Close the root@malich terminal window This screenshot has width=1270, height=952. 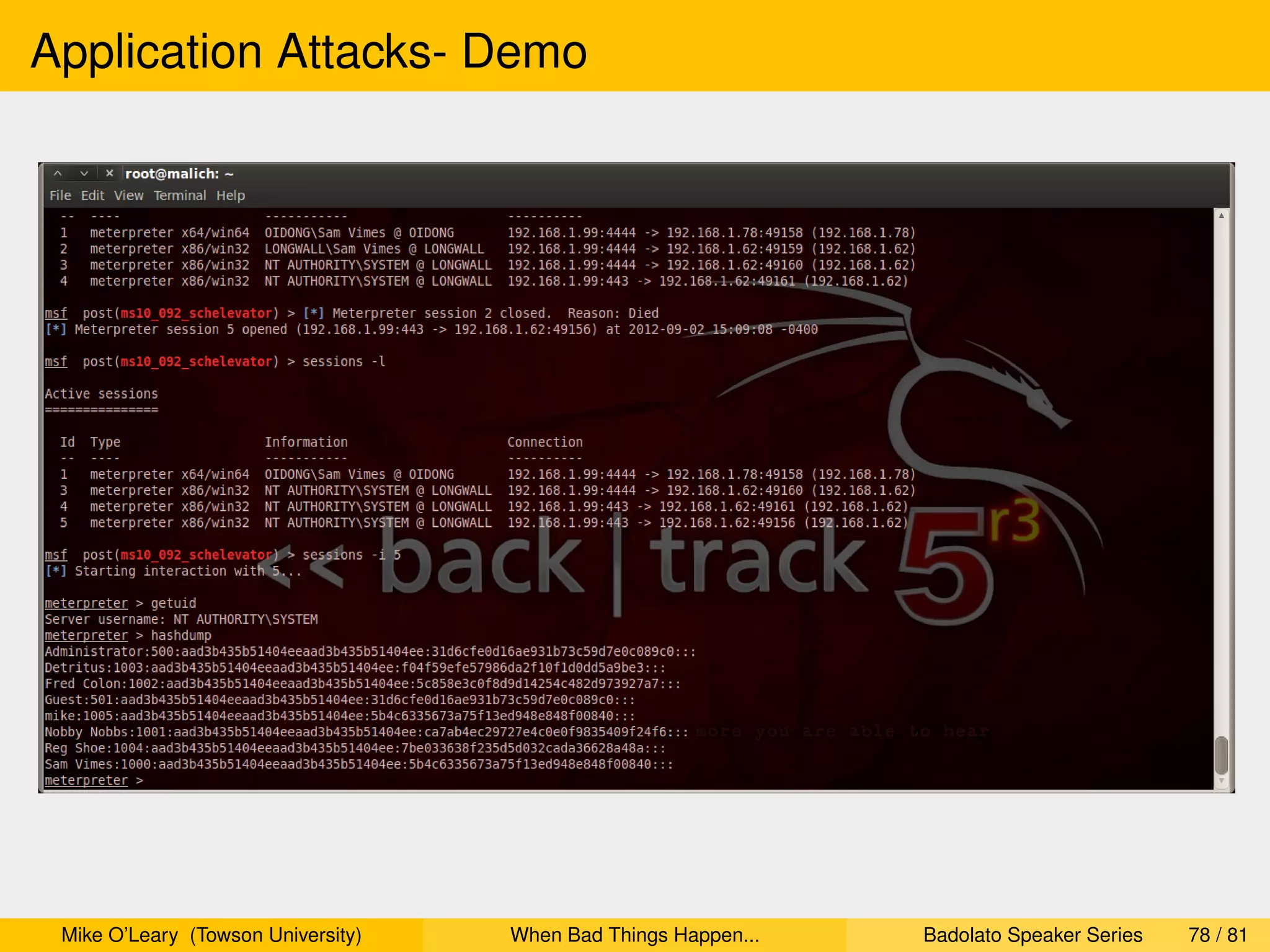coord(109,174)
